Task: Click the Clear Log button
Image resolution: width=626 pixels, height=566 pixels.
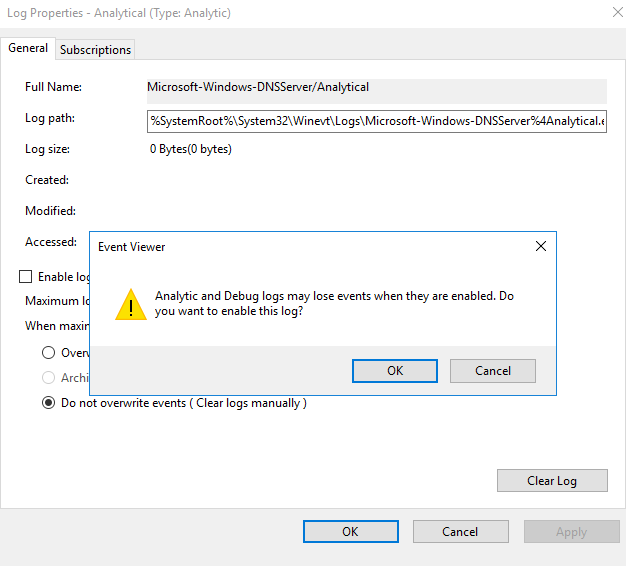Action: pos(552,481)
